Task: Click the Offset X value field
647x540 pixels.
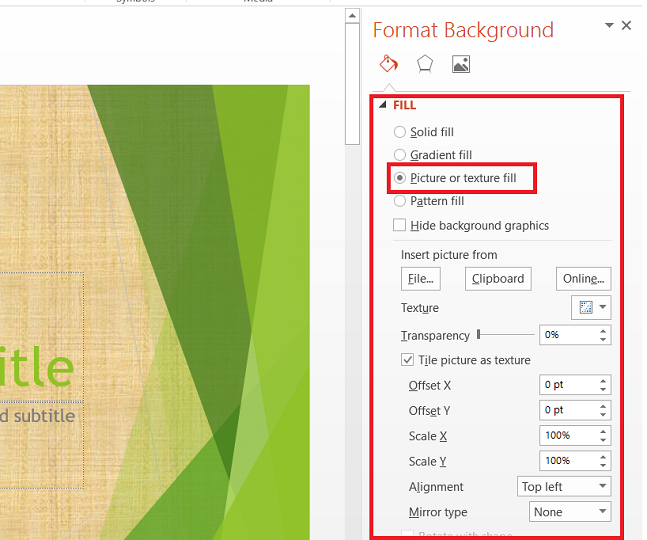Action: click(x=567, y=385)
